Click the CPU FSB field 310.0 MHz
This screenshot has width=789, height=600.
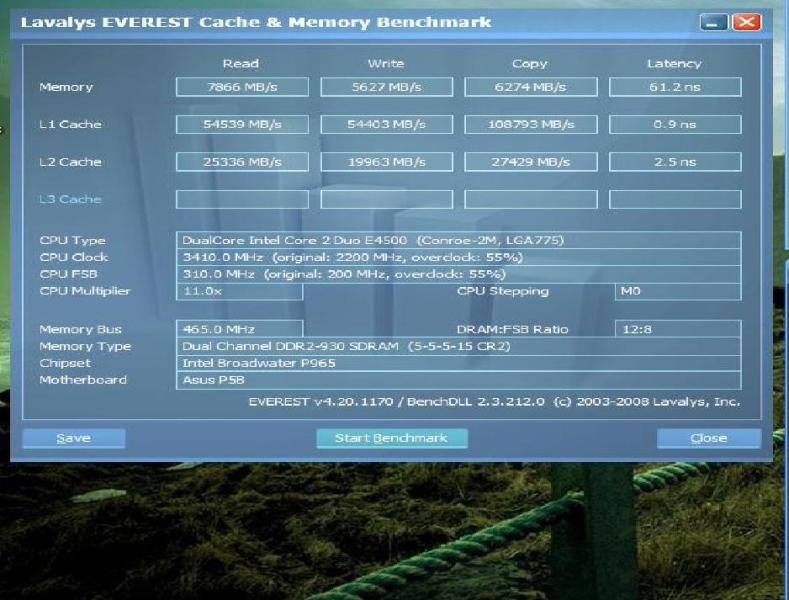point(458,274)
